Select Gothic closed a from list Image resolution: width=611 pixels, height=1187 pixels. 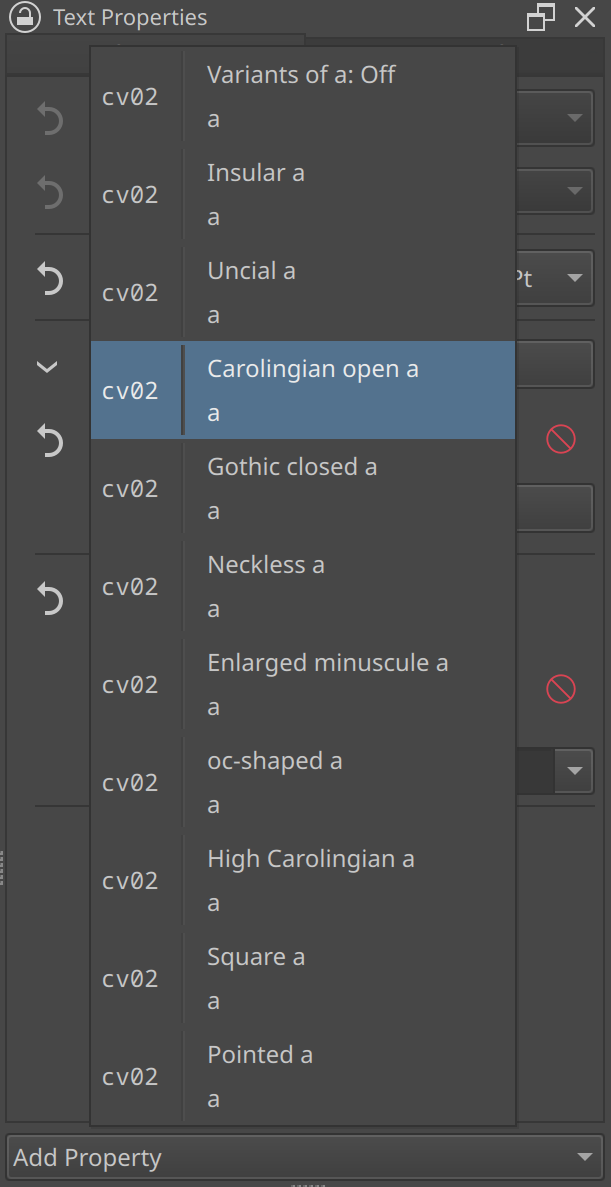pos(302,488)
